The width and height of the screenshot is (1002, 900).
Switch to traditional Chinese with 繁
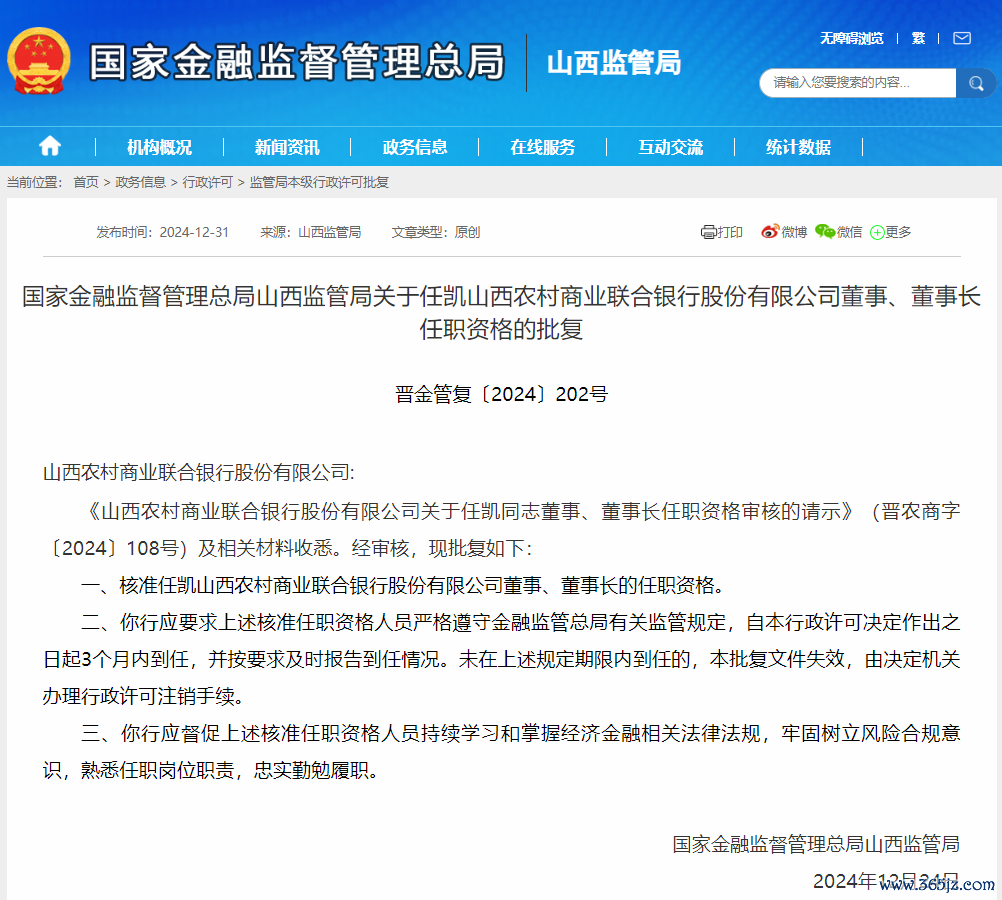pyautogui.click(x=918, y=38)
